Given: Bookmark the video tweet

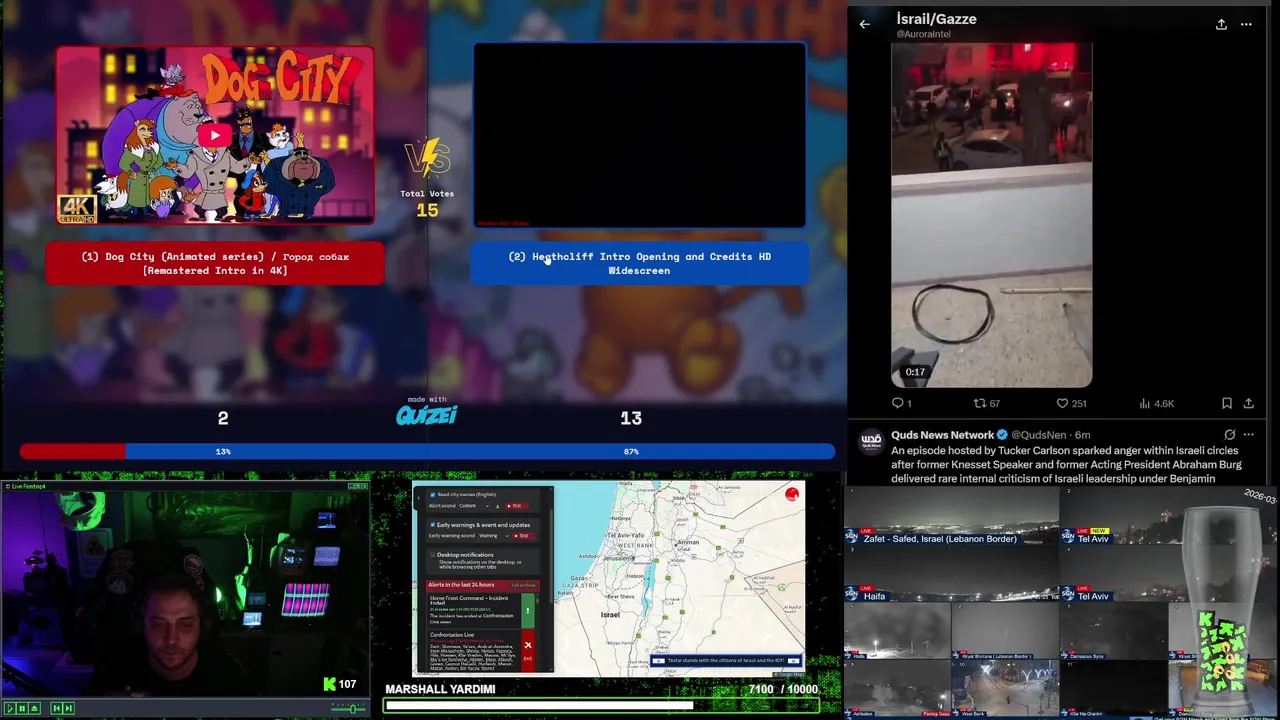Looking at the screenshot, I should click(x=1227, y=403).
